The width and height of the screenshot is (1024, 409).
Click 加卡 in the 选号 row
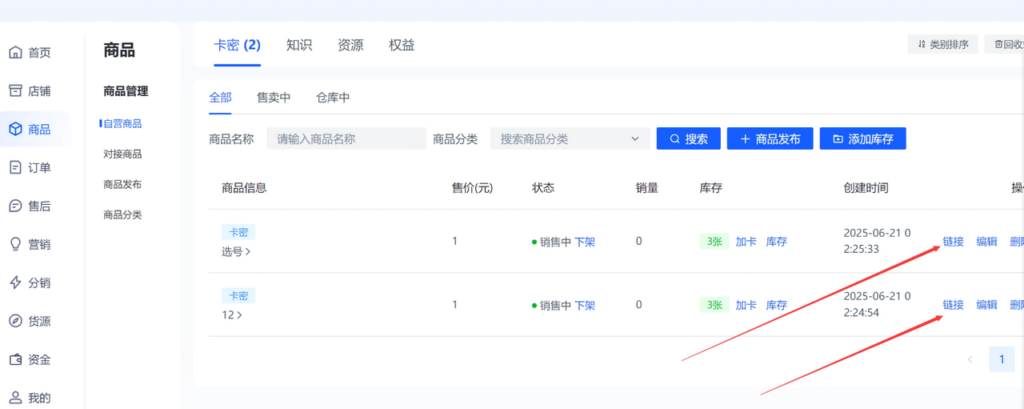click(x=746, y=242)
